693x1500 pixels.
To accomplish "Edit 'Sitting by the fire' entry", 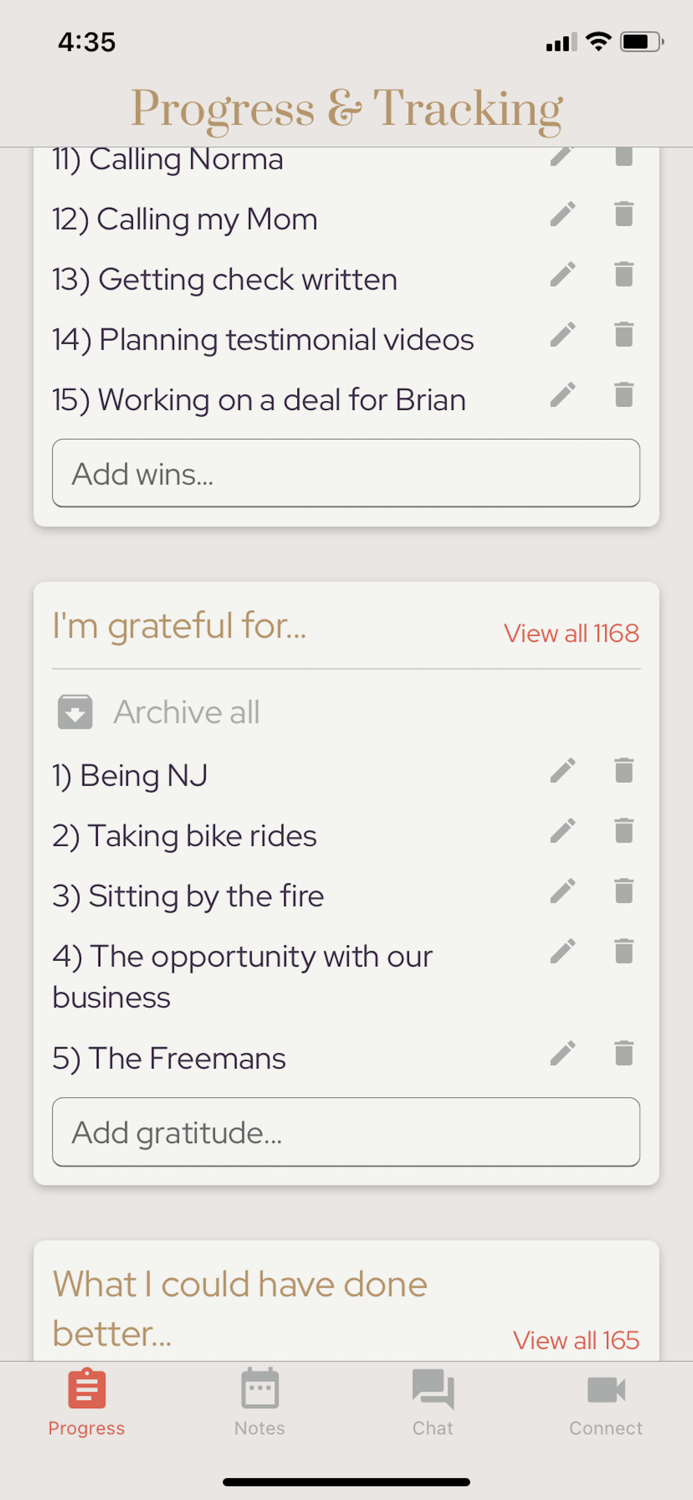I will pos(563,890).
